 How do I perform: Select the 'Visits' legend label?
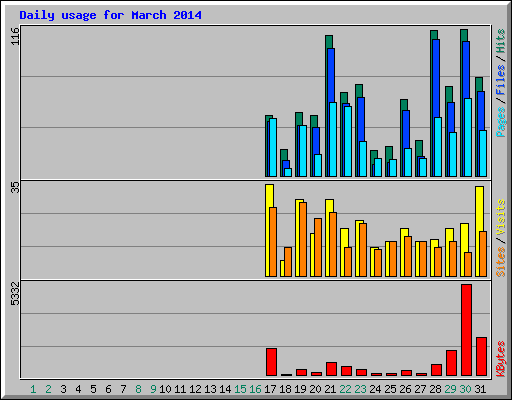click(500, 217)
